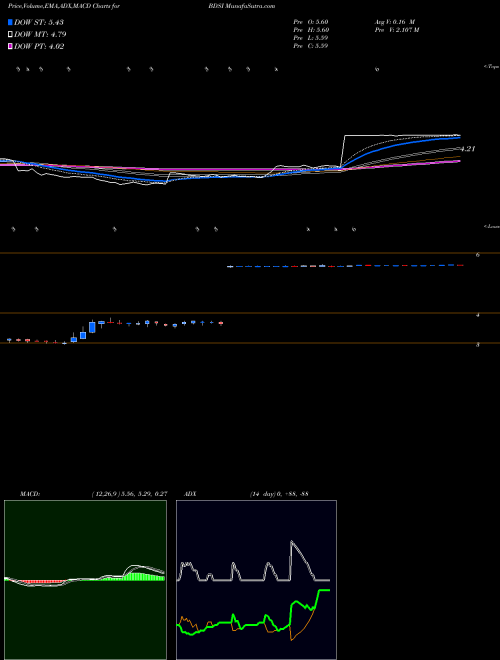Click the white DOW MT legend swatch
This screenshot has width=500, height=660.
tap(11, 35)
